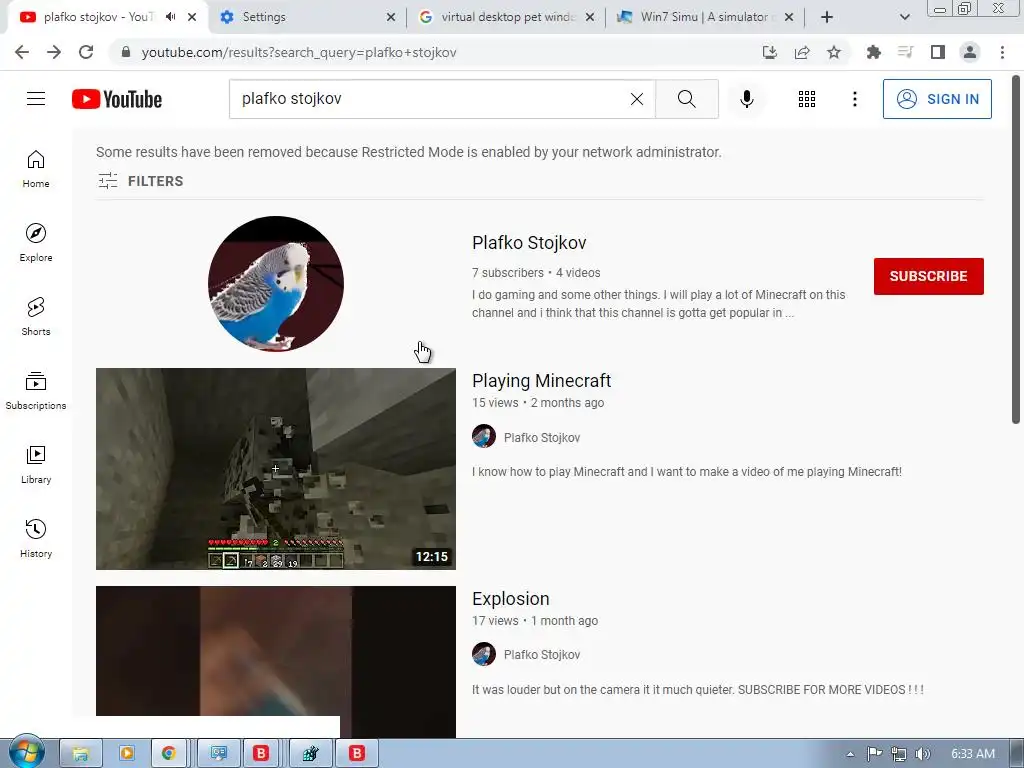
Task: Open the Plafko Stojkov channel title
Action: tap(529, 243)
